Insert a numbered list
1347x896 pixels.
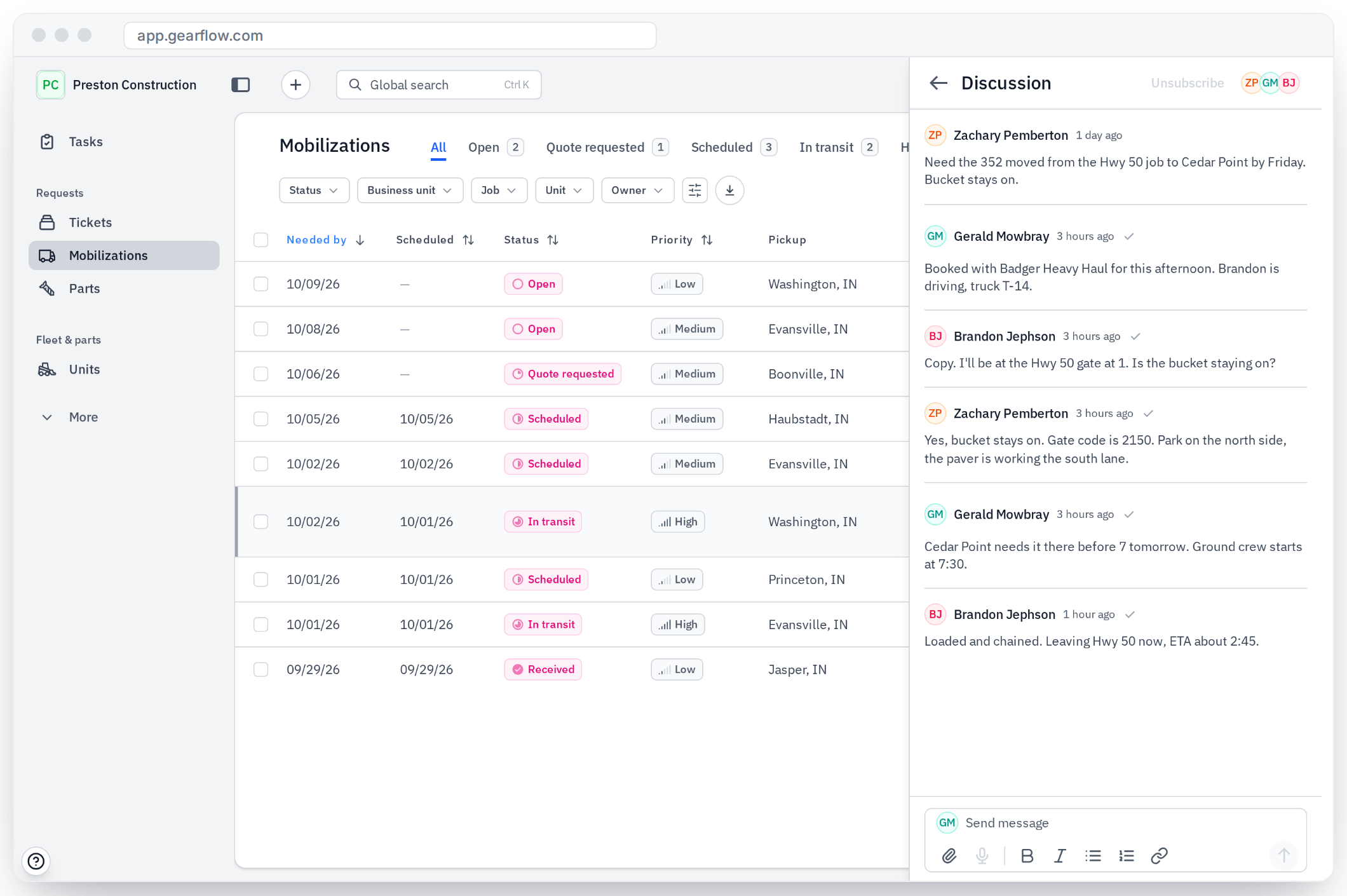click(1127, 856)
